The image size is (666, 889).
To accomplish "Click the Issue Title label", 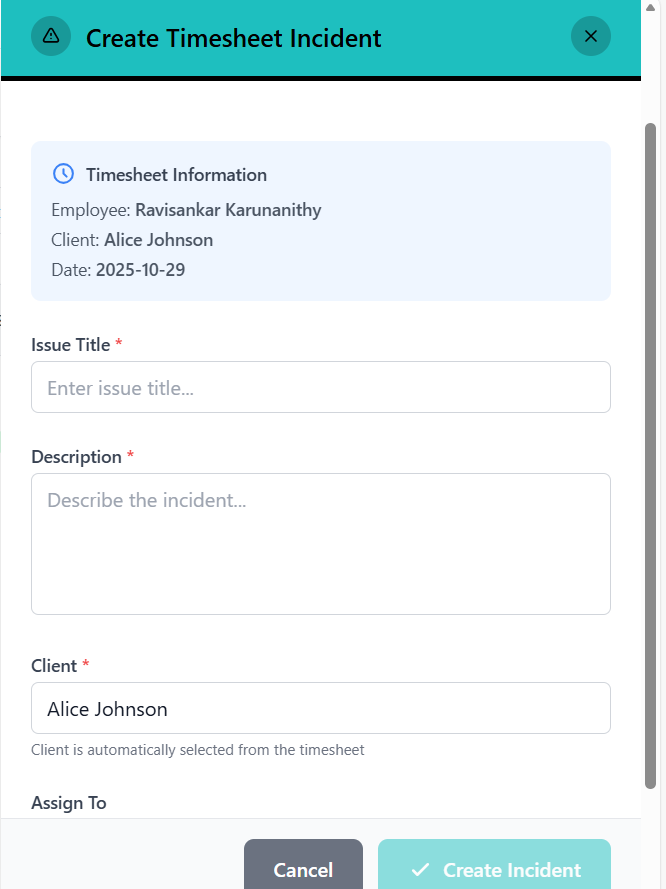I will point(70,345).
